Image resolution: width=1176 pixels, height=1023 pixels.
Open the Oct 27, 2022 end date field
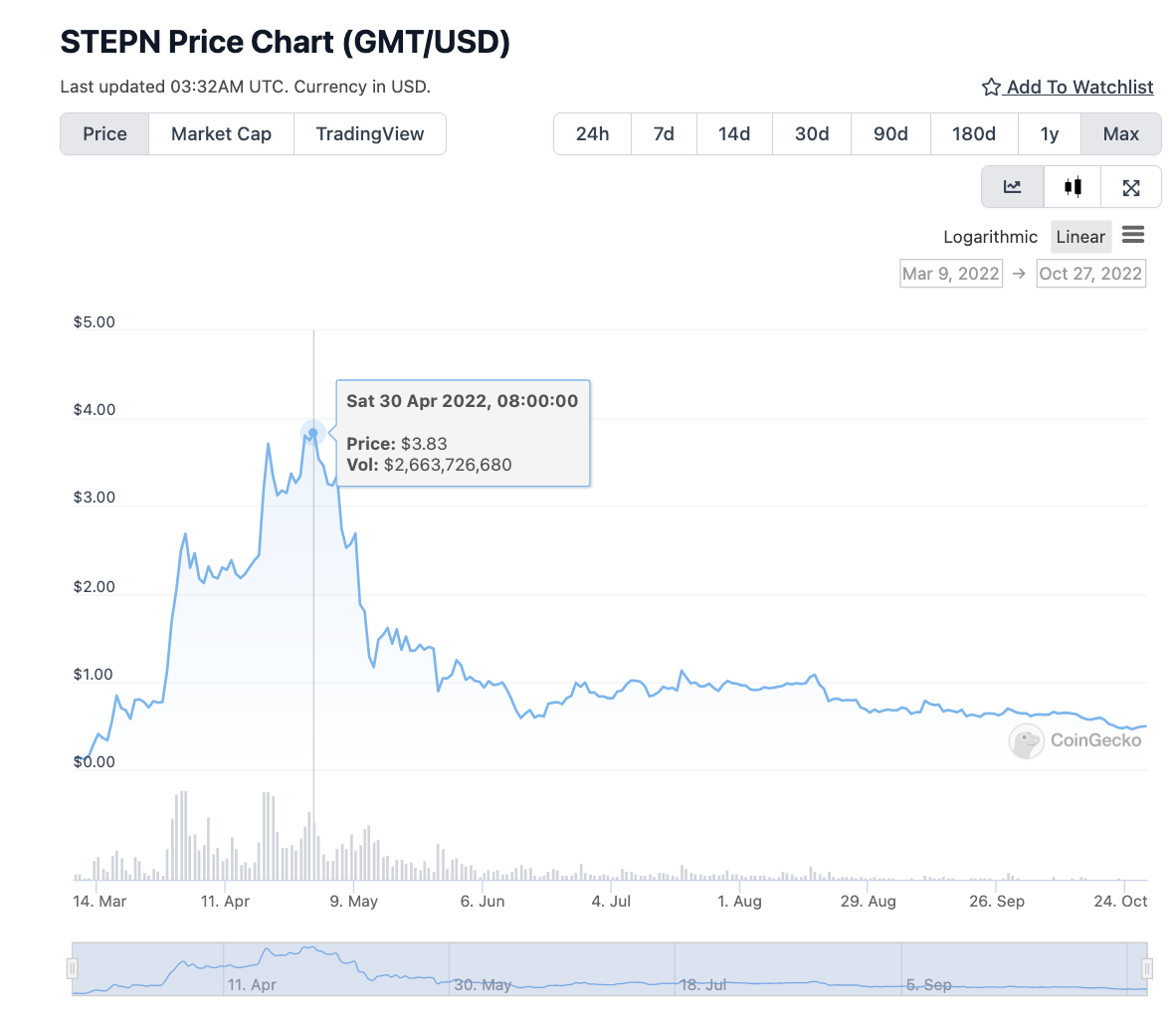coord(1090,274)
